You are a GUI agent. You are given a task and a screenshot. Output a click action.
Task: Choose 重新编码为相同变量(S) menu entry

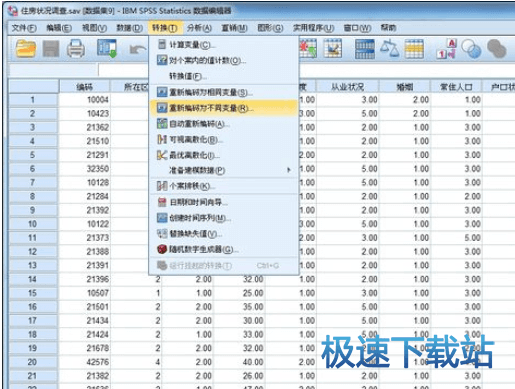[223, 92]
